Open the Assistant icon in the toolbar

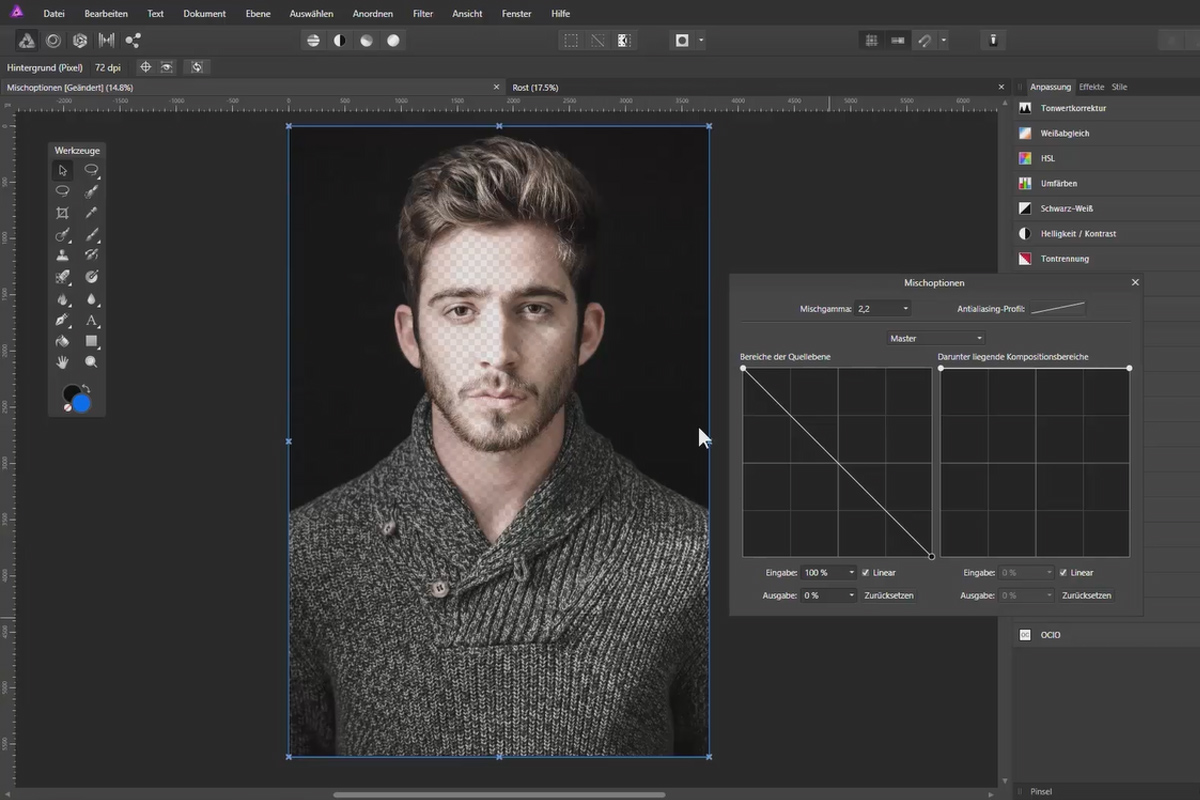coord(993,40)
